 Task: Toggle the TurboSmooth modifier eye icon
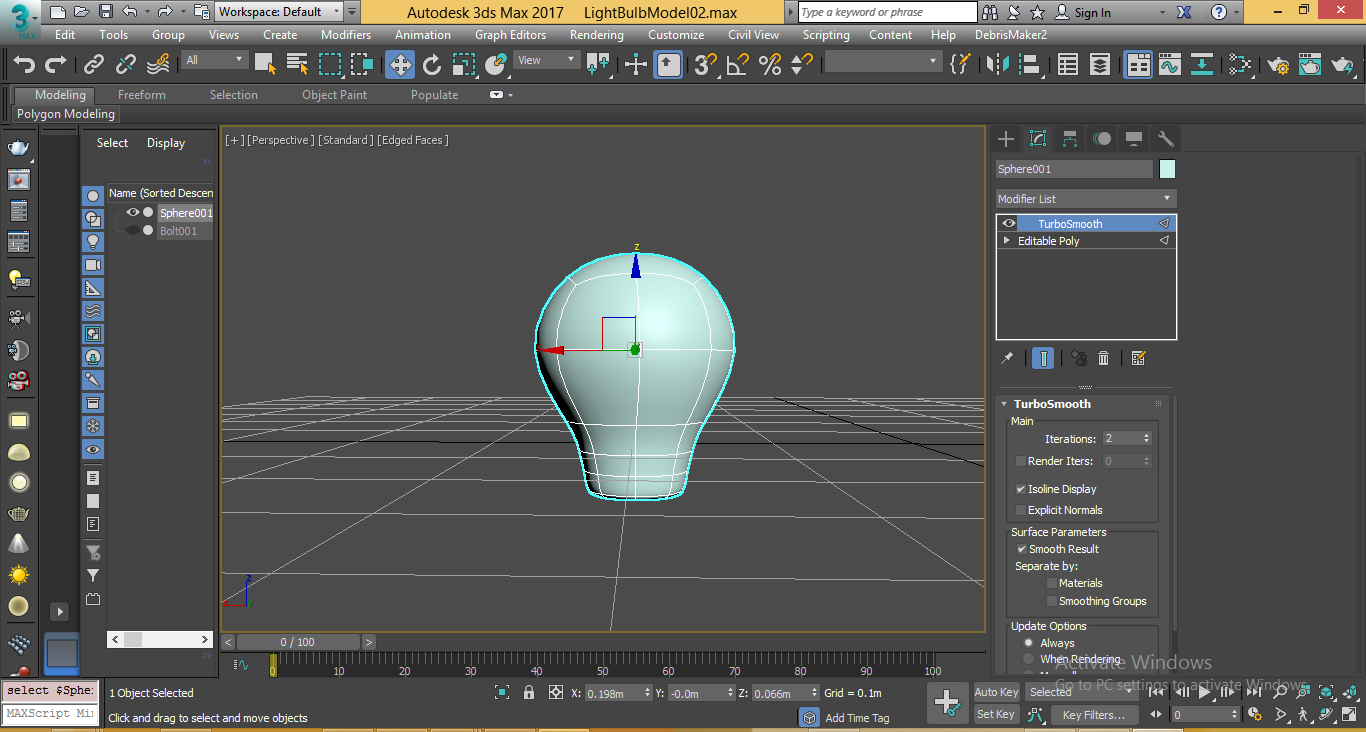point(1009,224)
